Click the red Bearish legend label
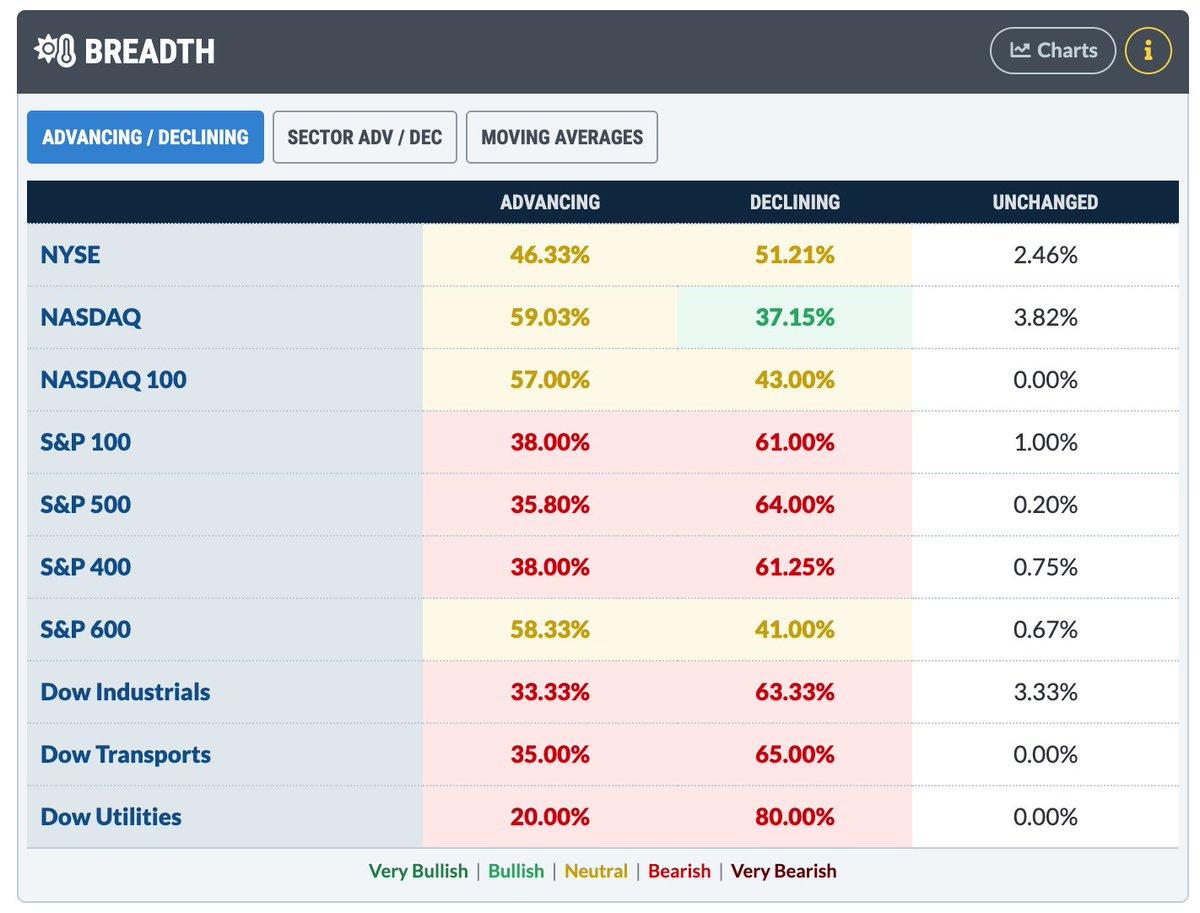 (679, 871)
